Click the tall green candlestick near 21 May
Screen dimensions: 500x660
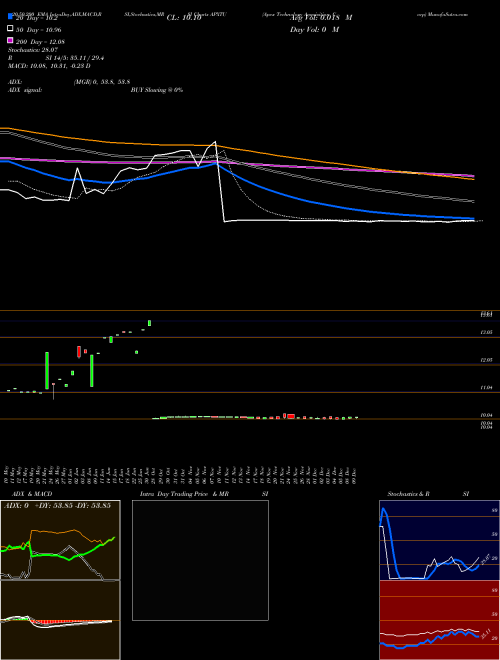(47, 370)
